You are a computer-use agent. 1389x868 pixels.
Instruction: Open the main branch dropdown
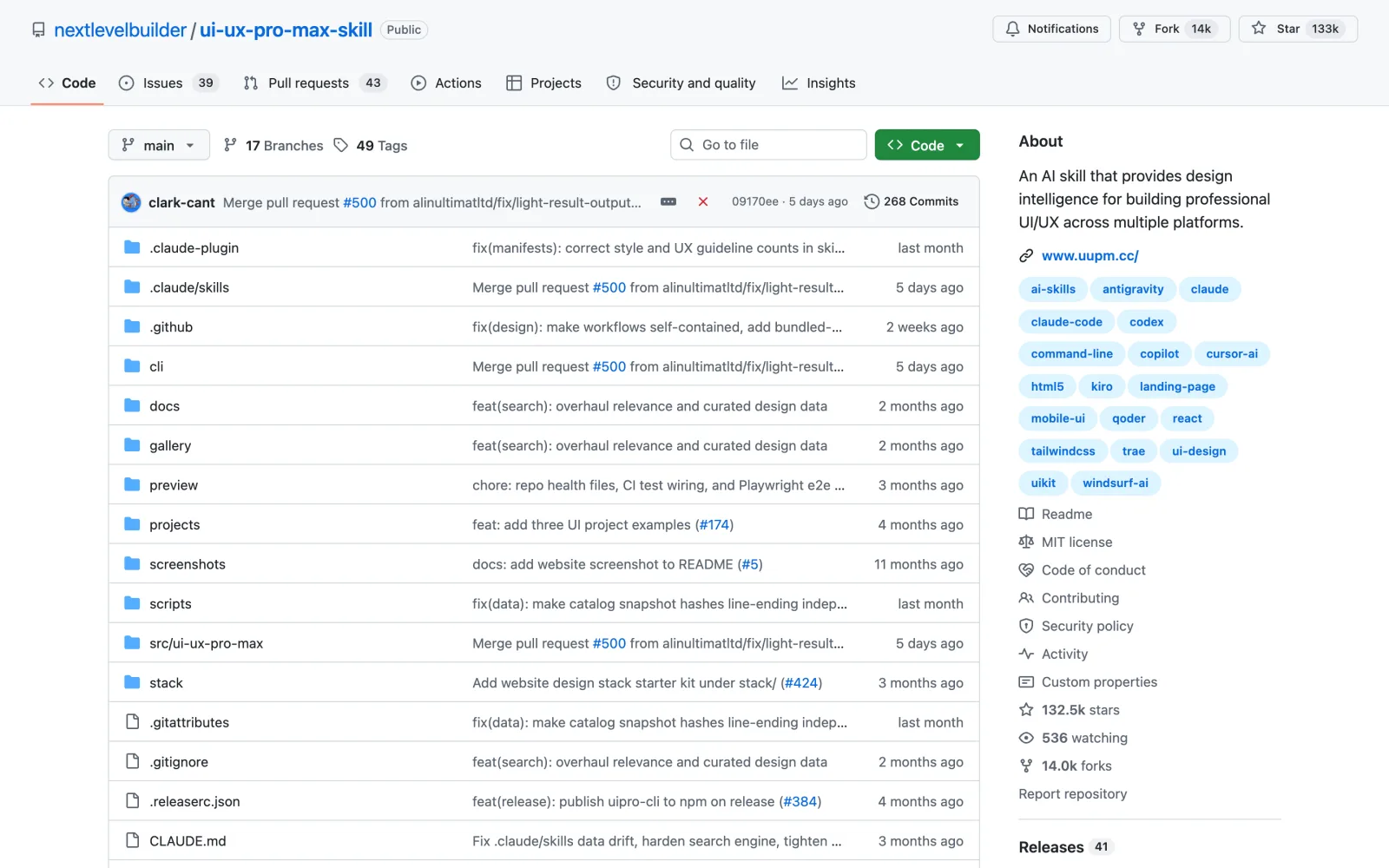coord(159,145)
